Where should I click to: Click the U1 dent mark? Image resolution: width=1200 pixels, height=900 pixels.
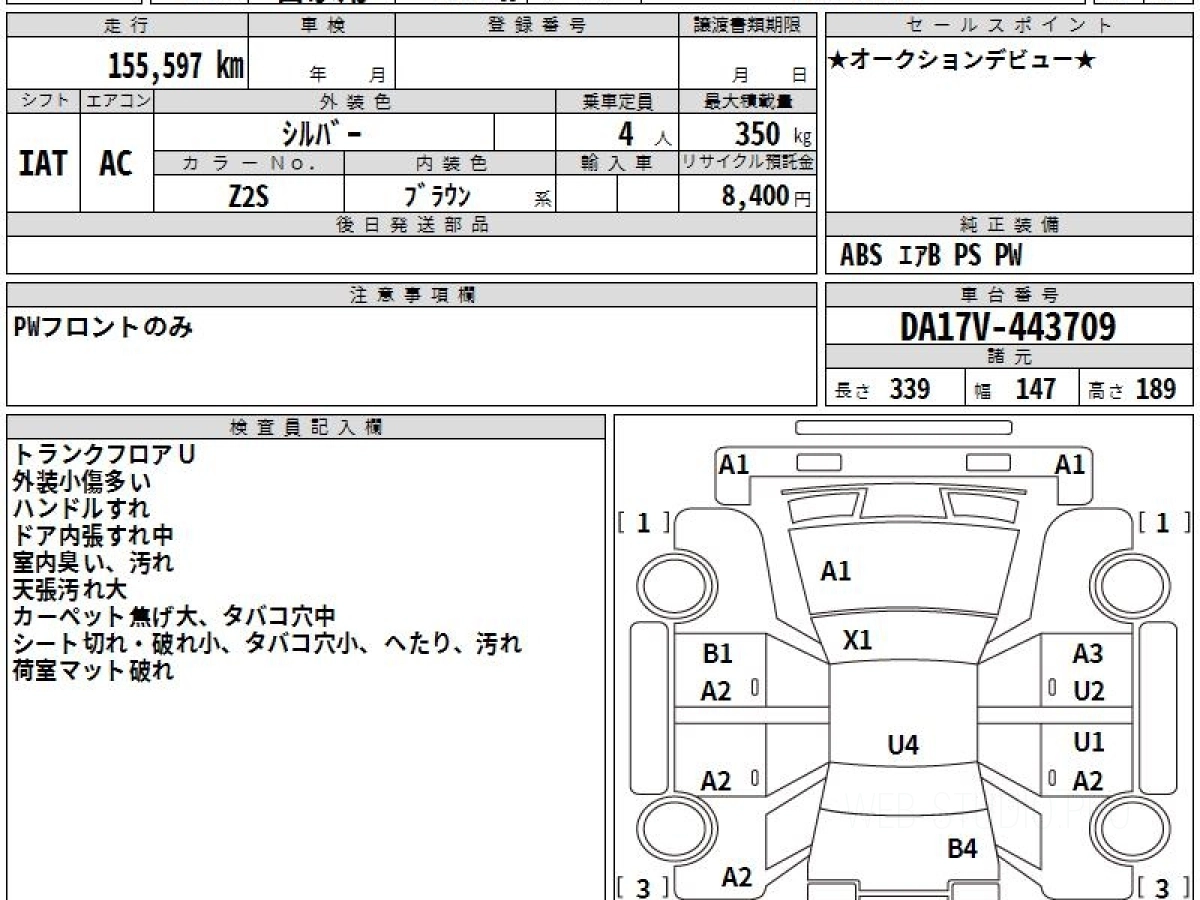pyautogui.click(x=1088, y=743)
